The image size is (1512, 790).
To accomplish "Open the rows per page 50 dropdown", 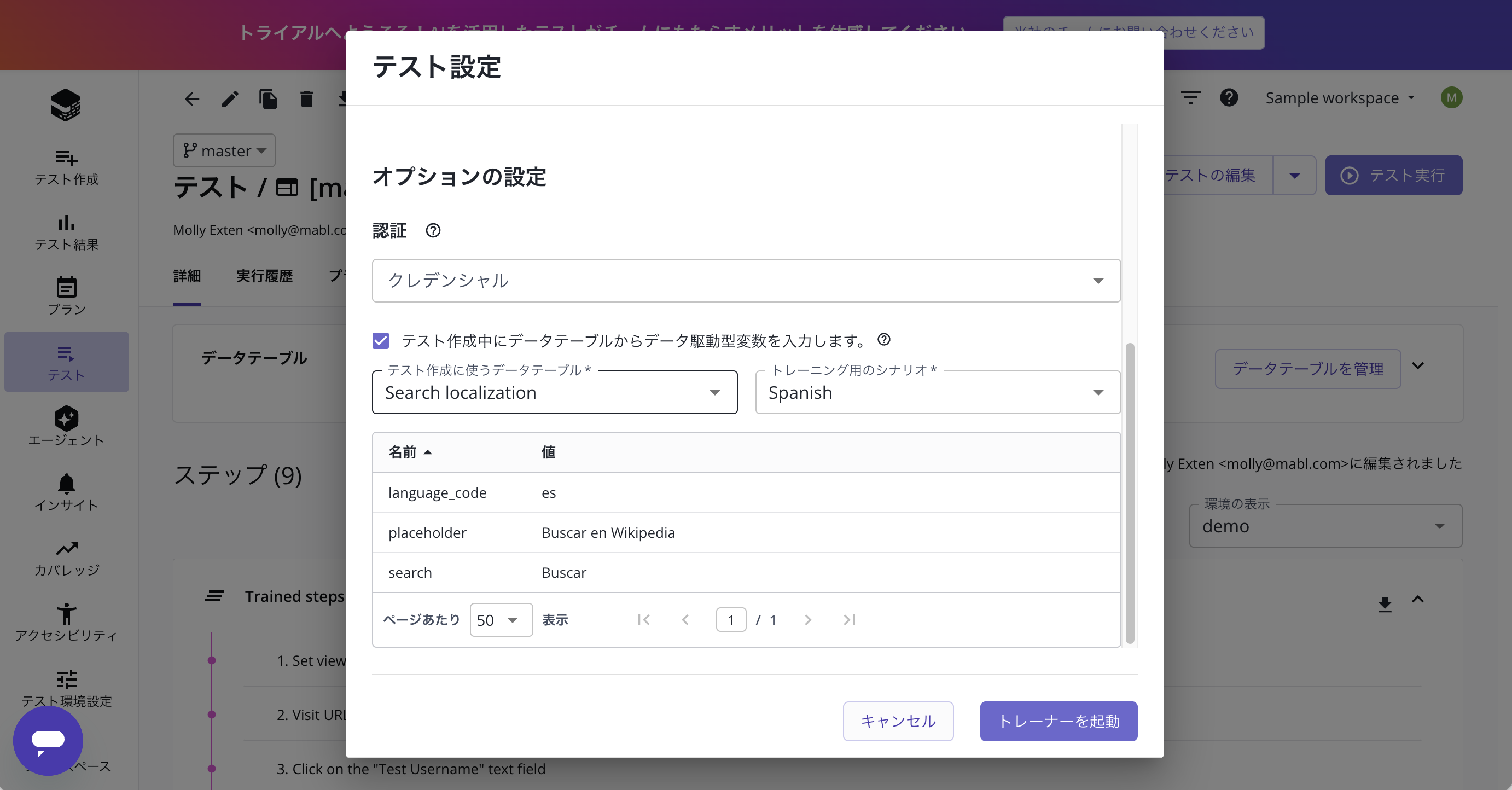I will [x=501, y=620].
